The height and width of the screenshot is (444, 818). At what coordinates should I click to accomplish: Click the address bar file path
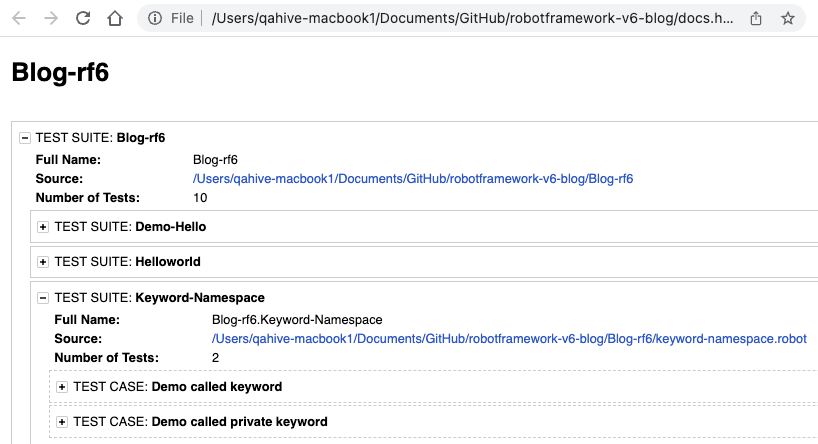click(472, 18)
